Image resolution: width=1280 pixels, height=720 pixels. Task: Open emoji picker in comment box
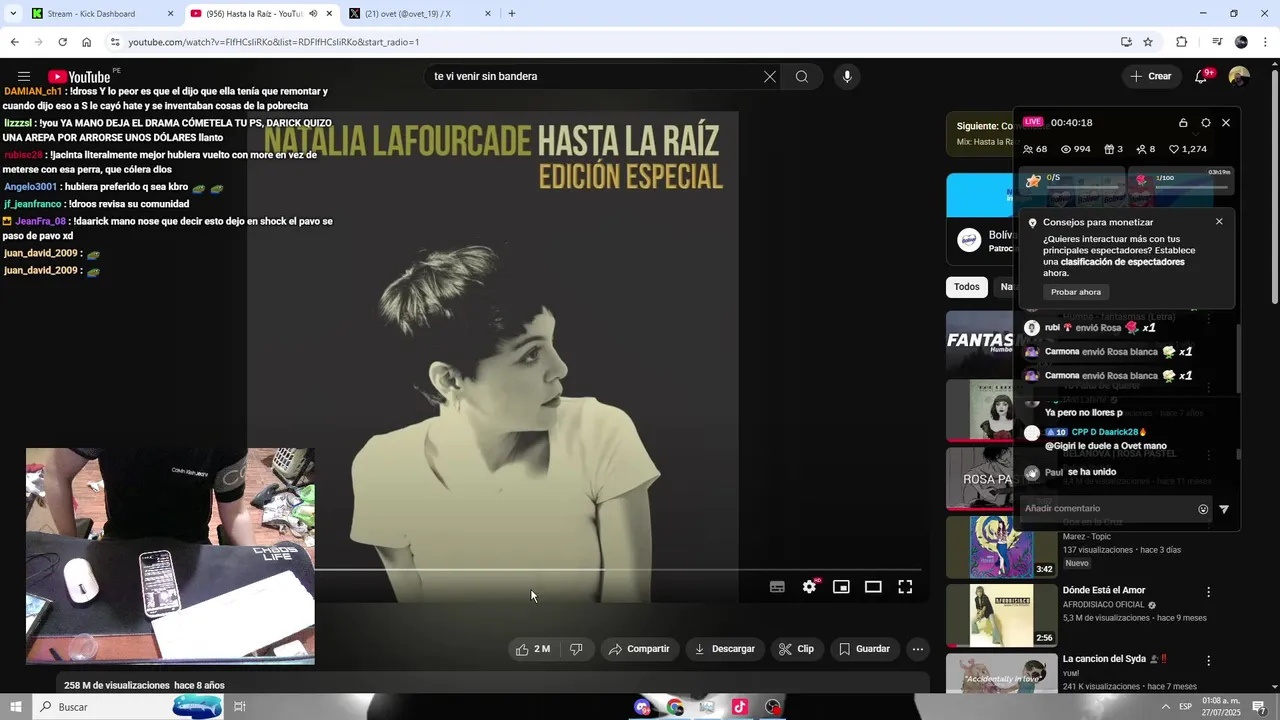1203,509
